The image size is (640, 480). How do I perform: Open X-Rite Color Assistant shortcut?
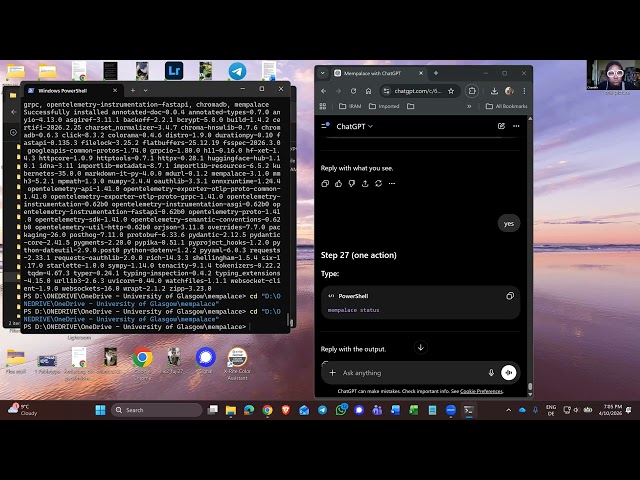237,363
